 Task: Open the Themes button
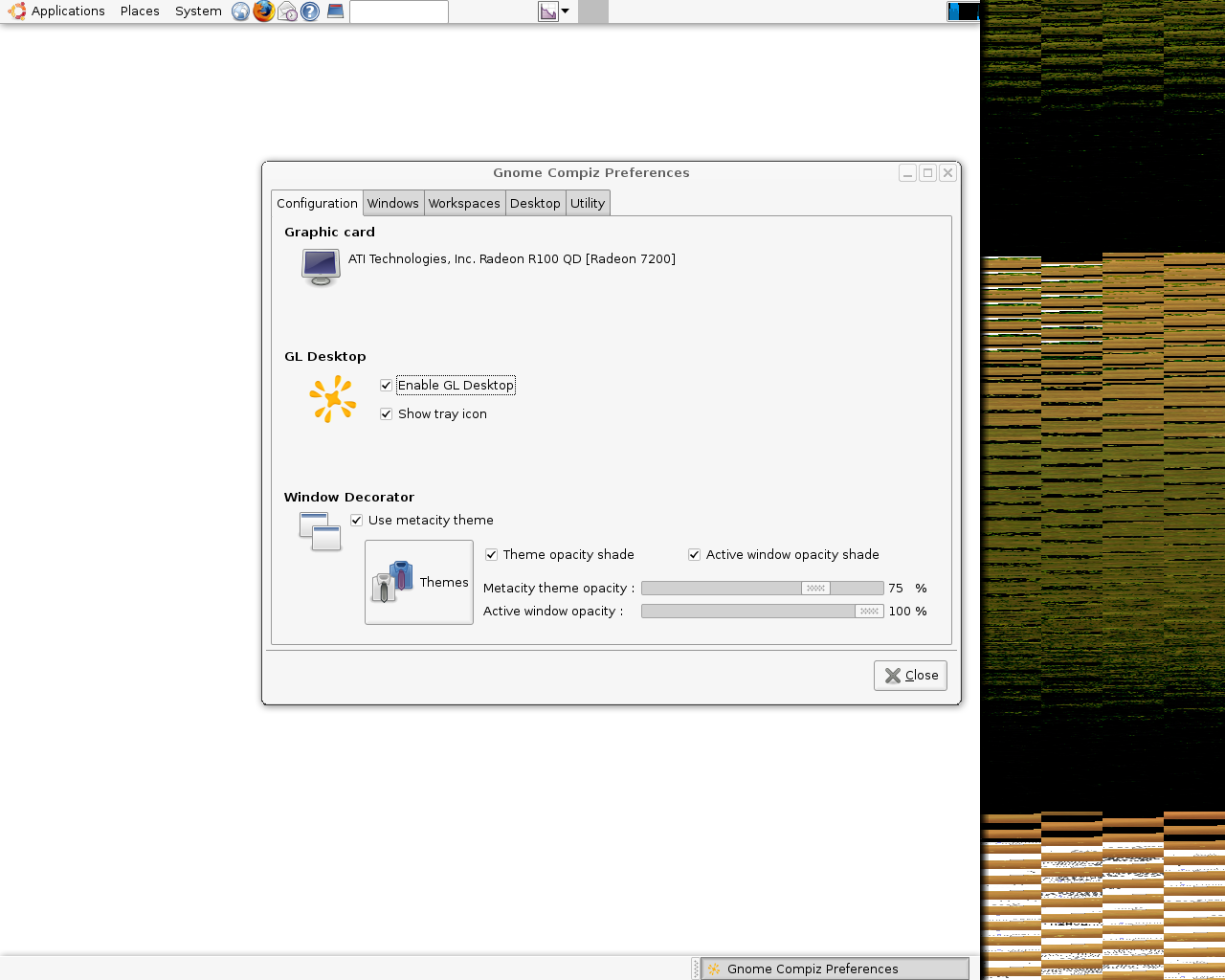[x=419, y=582]
